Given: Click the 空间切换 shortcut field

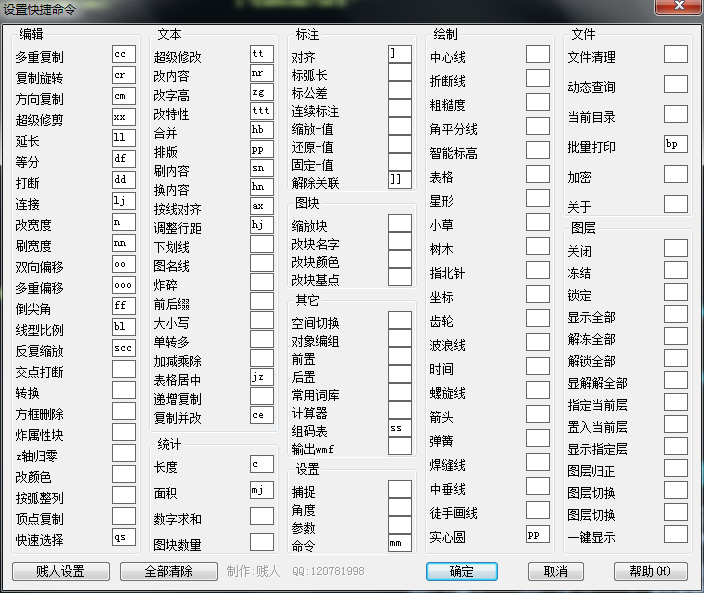Looking at the screenshot, I should point(400,320).
